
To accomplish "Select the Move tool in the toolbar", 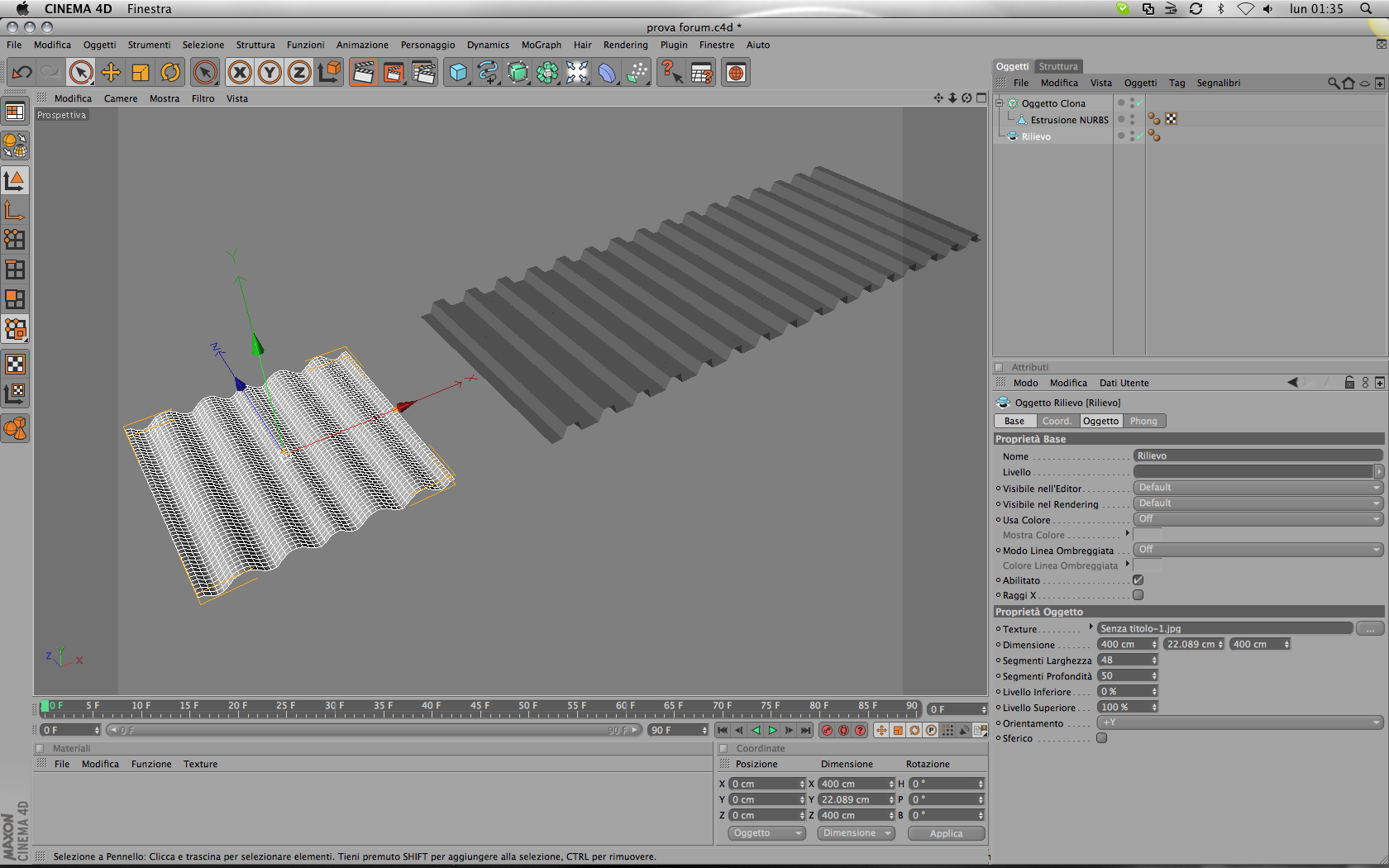I will [x=111, y=73].
